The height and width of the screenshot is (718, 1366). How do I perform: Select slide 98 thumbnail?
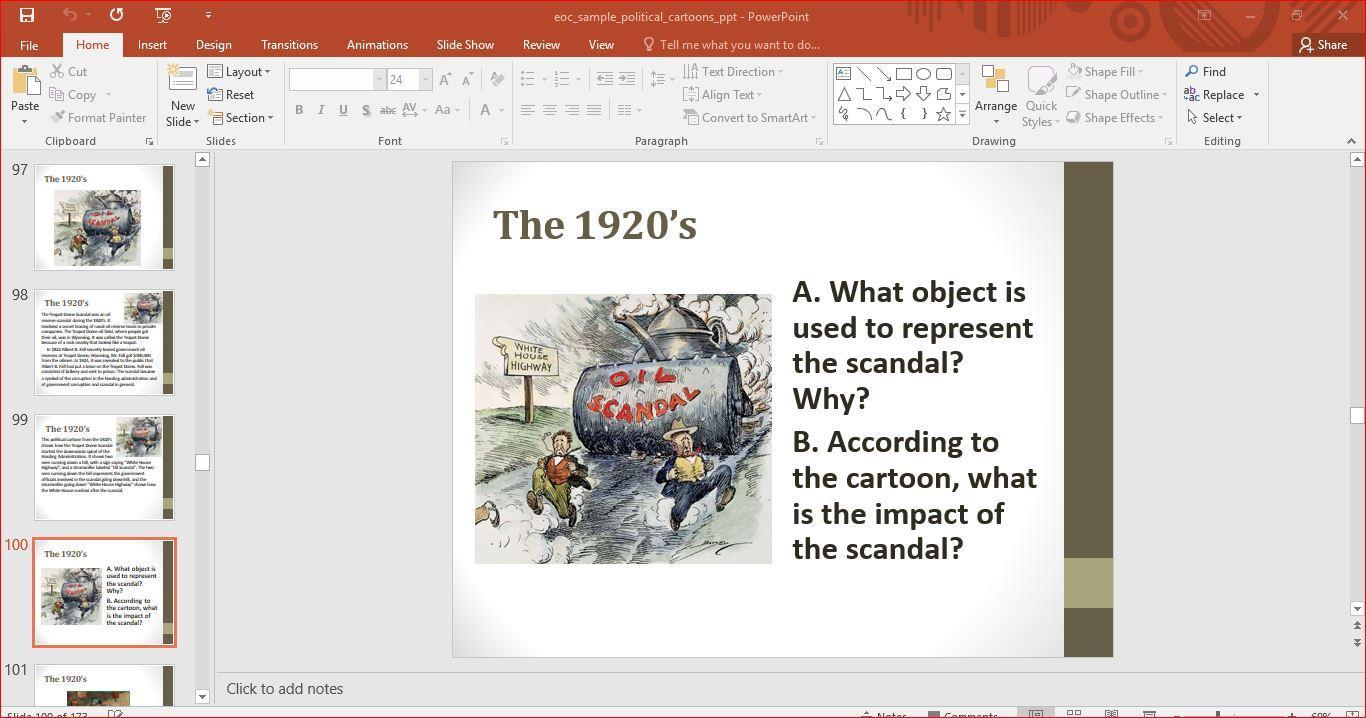(x=104, y=342)
